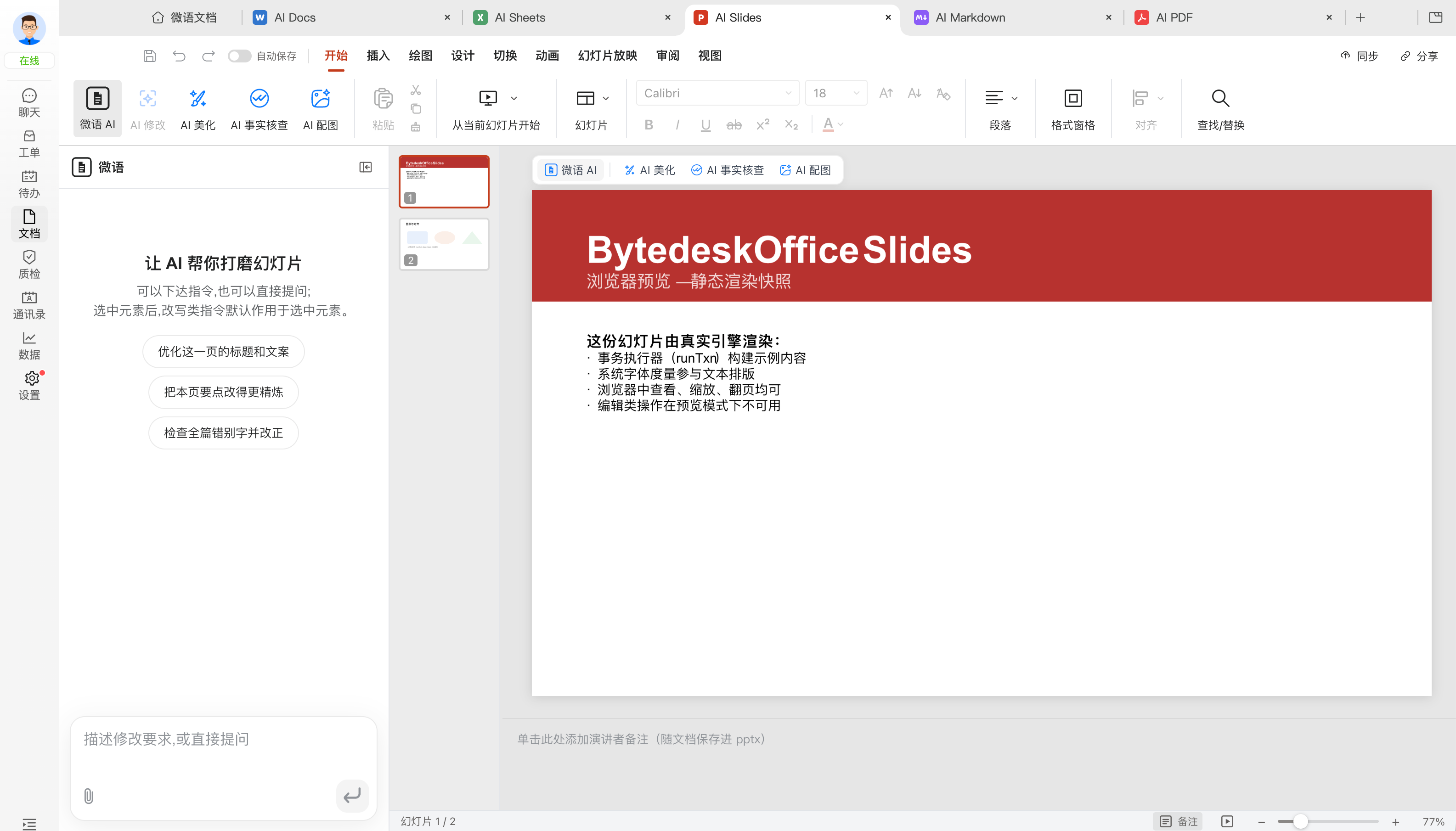The height and width of the screenshot is (831, 1456).
Task: Click suggestion 把本页要点改得更精炼
Action: point(223,392)
